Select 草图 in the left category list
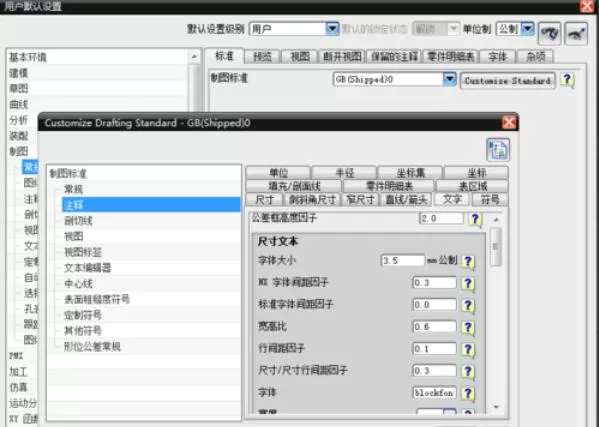This screenshot has width=599, height=427. (x=19, y=89)
